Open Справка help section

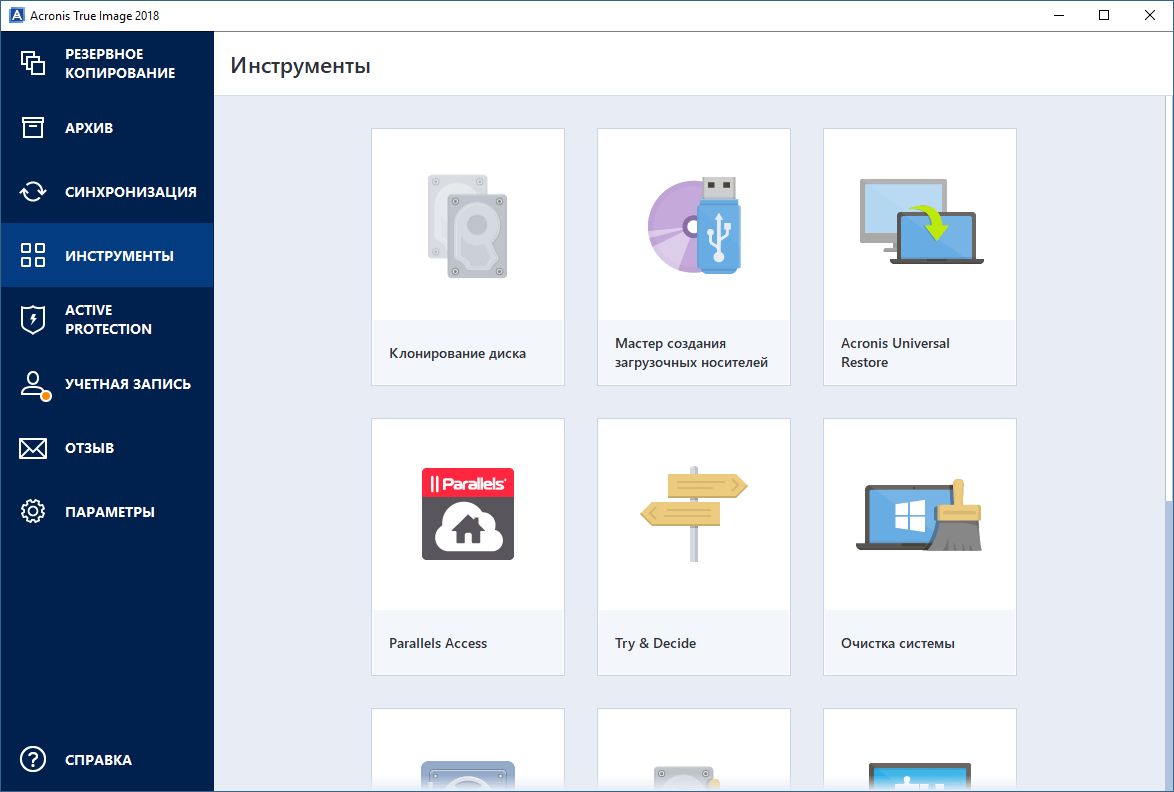(98, 760)
